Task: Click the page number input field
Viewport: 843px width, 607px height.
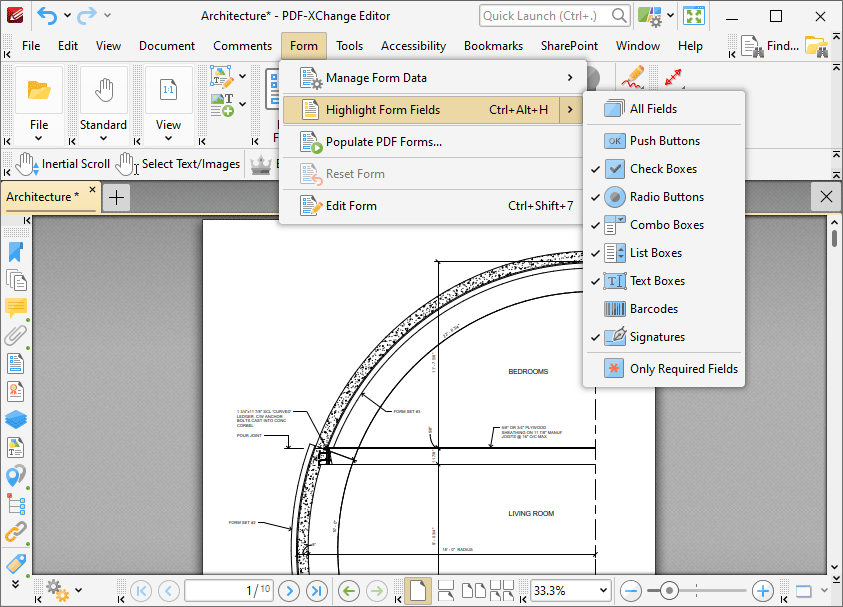Action: pos(228,591)
